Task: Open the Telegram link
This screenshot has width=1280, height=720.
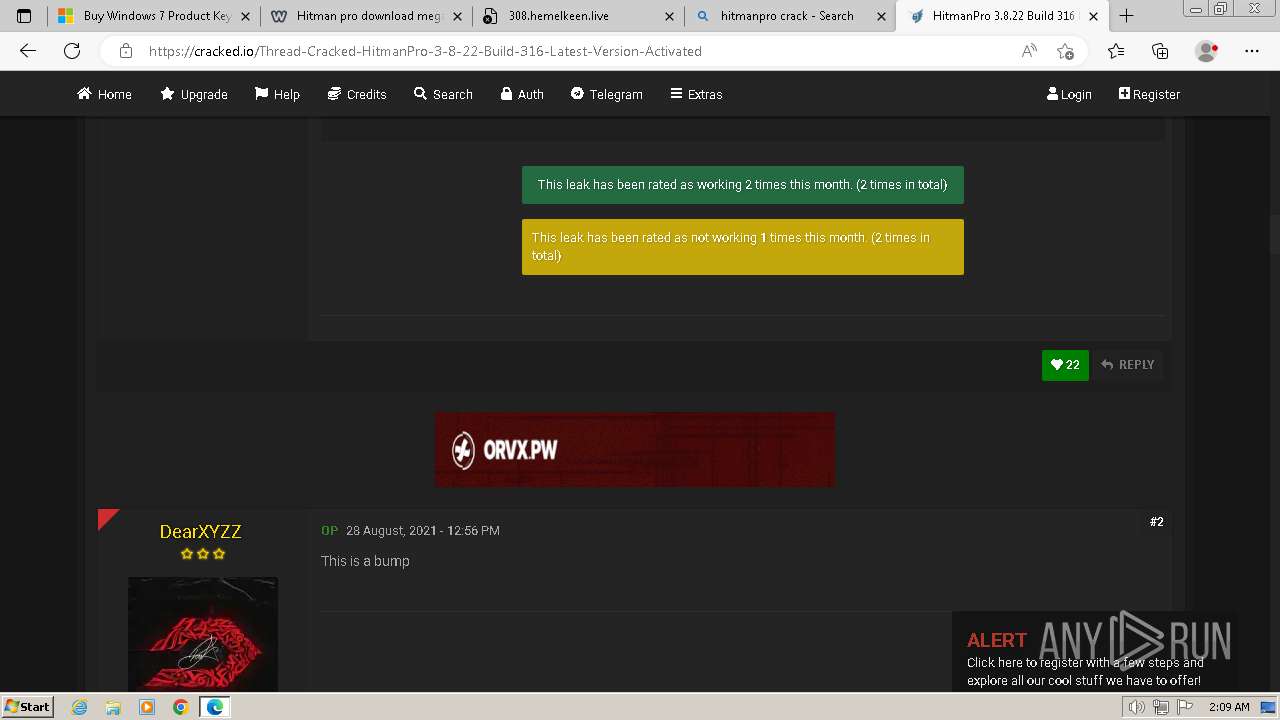Action: (x=607, y=94)
